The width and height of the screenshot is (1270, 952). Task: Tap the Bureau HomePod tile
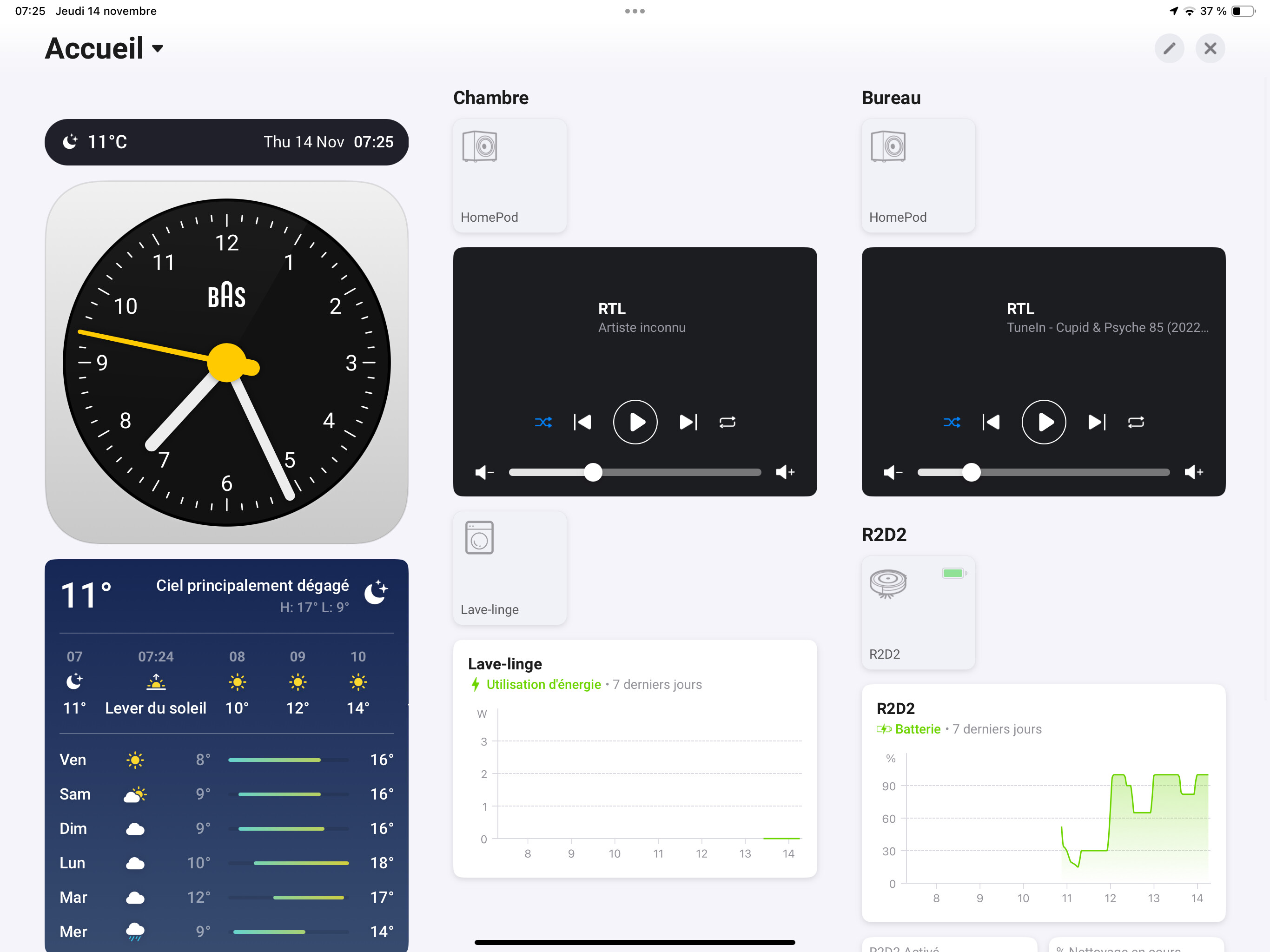coord(918,176)
